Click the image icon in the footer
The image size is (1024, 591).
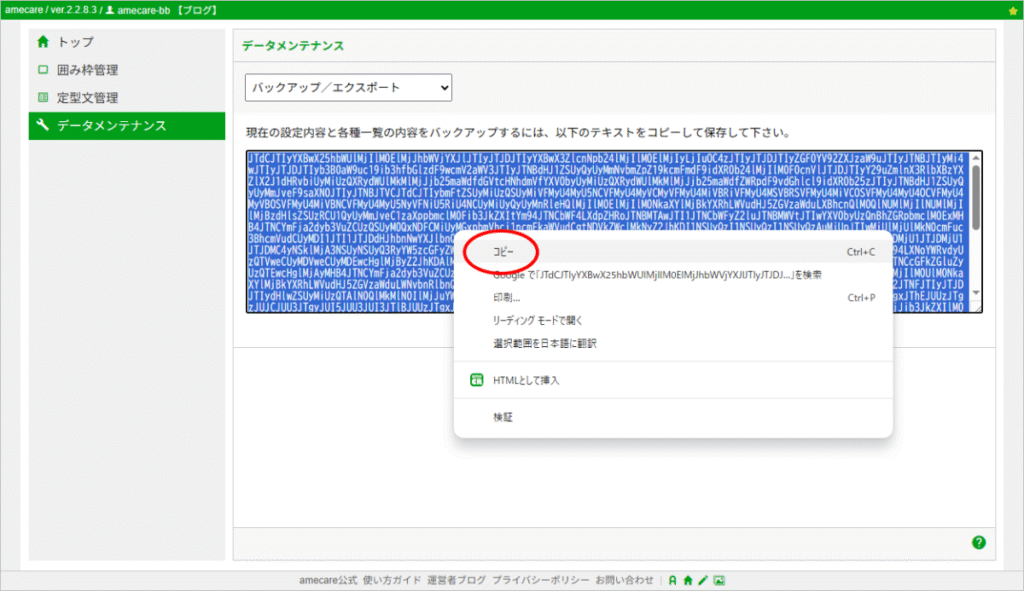(719, 580)
